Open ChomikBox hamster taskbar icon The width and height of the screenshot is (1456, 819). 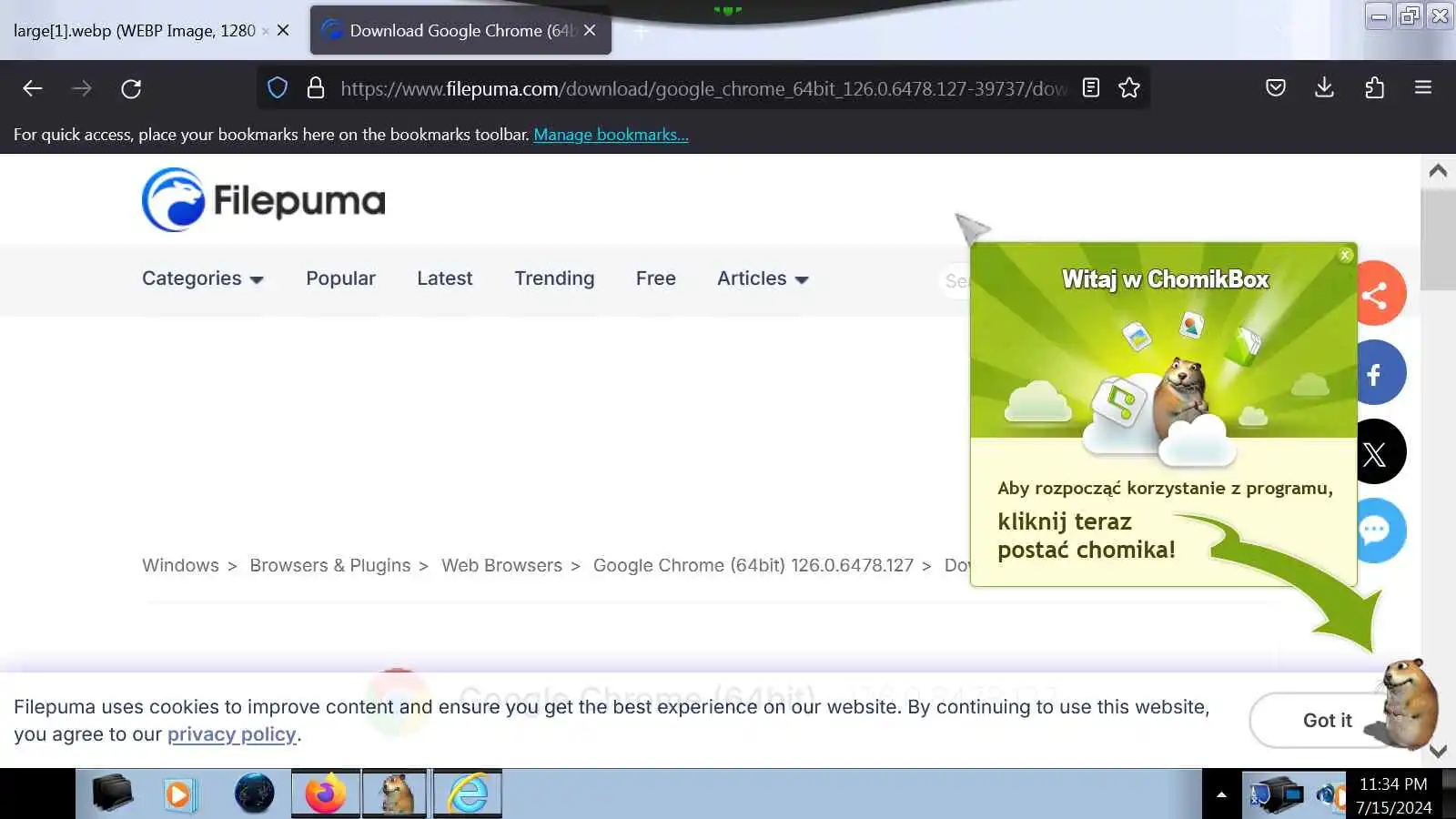pos(395,794)
